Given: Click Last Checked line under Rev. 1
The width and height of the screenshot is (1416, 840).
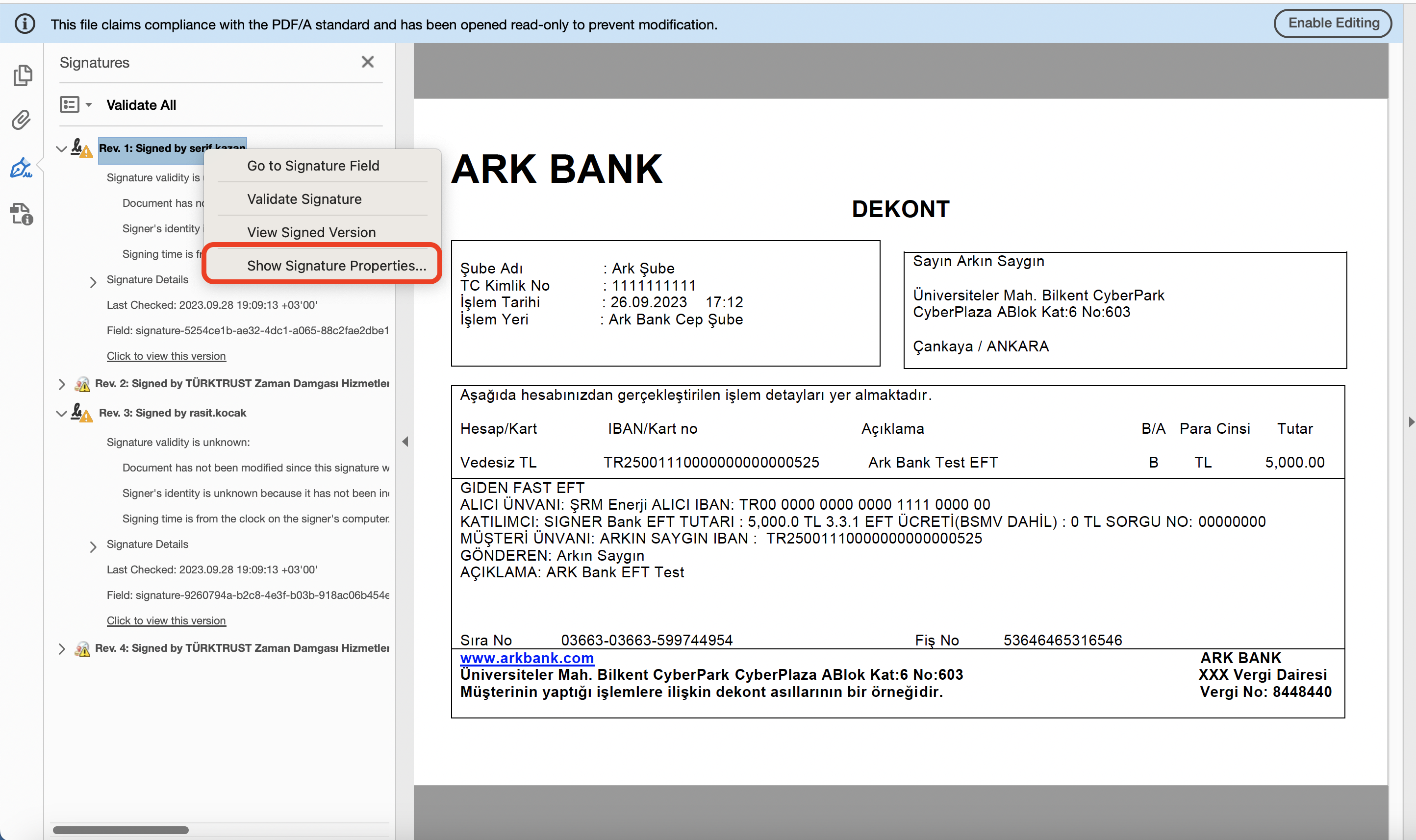Looking at the screenshot, I should coord(212,305).
